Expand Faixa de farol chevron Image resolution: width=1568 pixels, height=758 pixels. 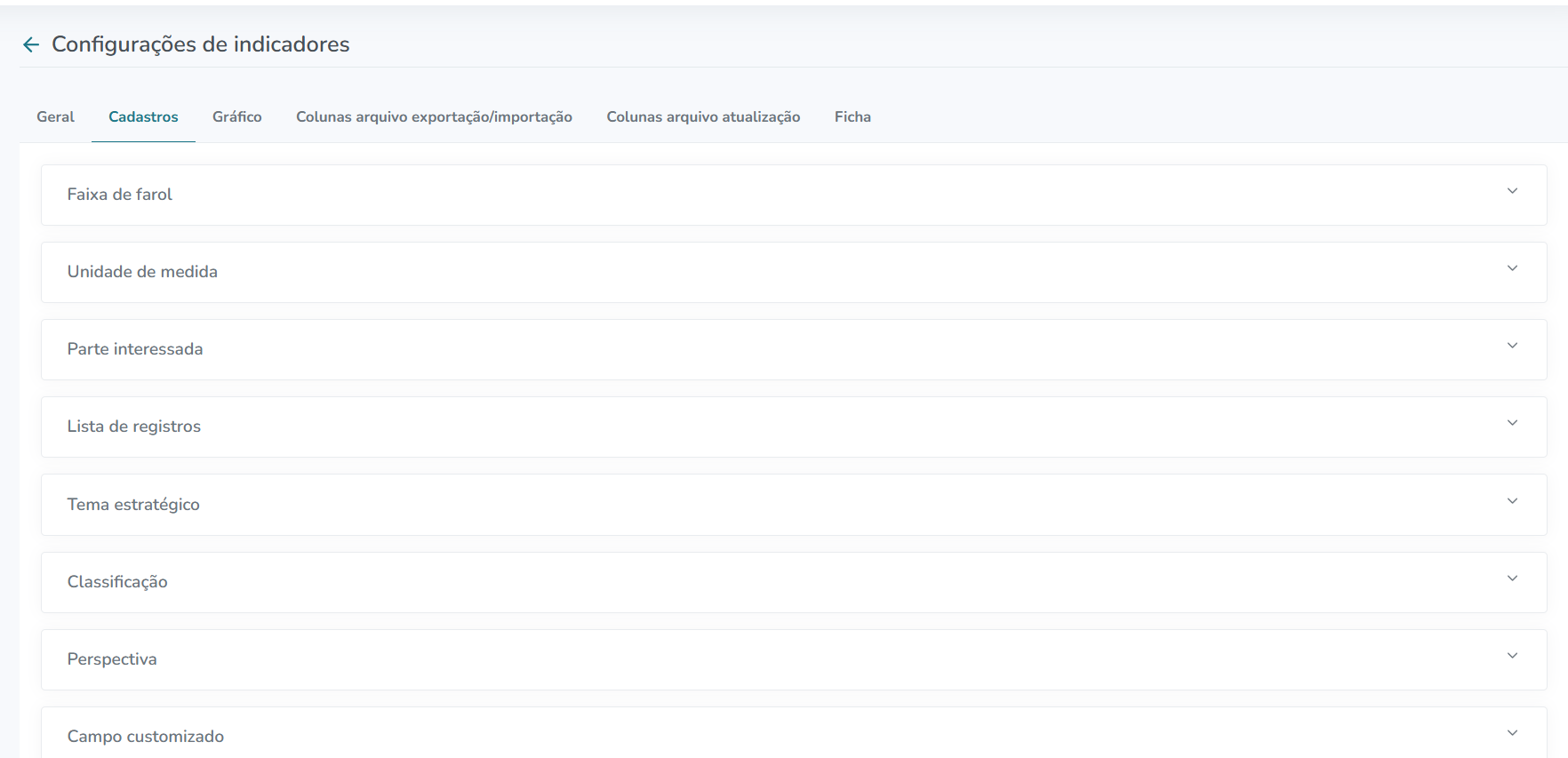coord(1512,191)
